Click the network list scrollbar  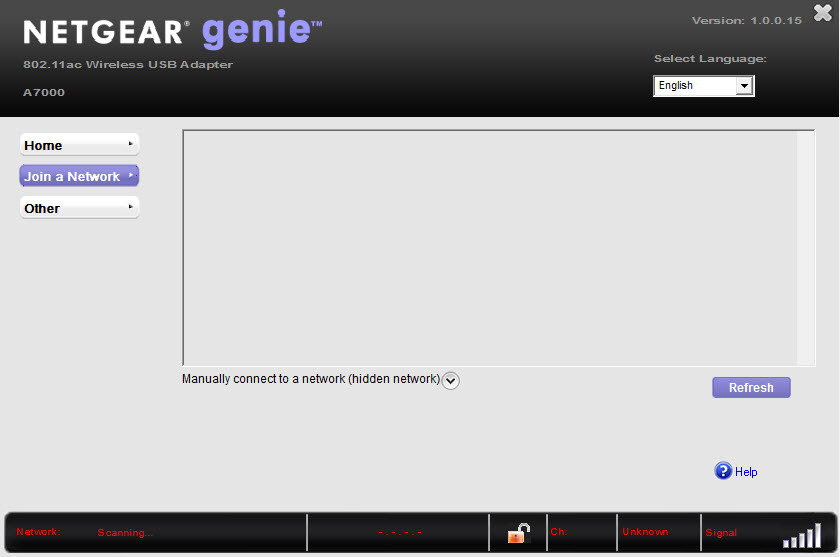[808, 247]
